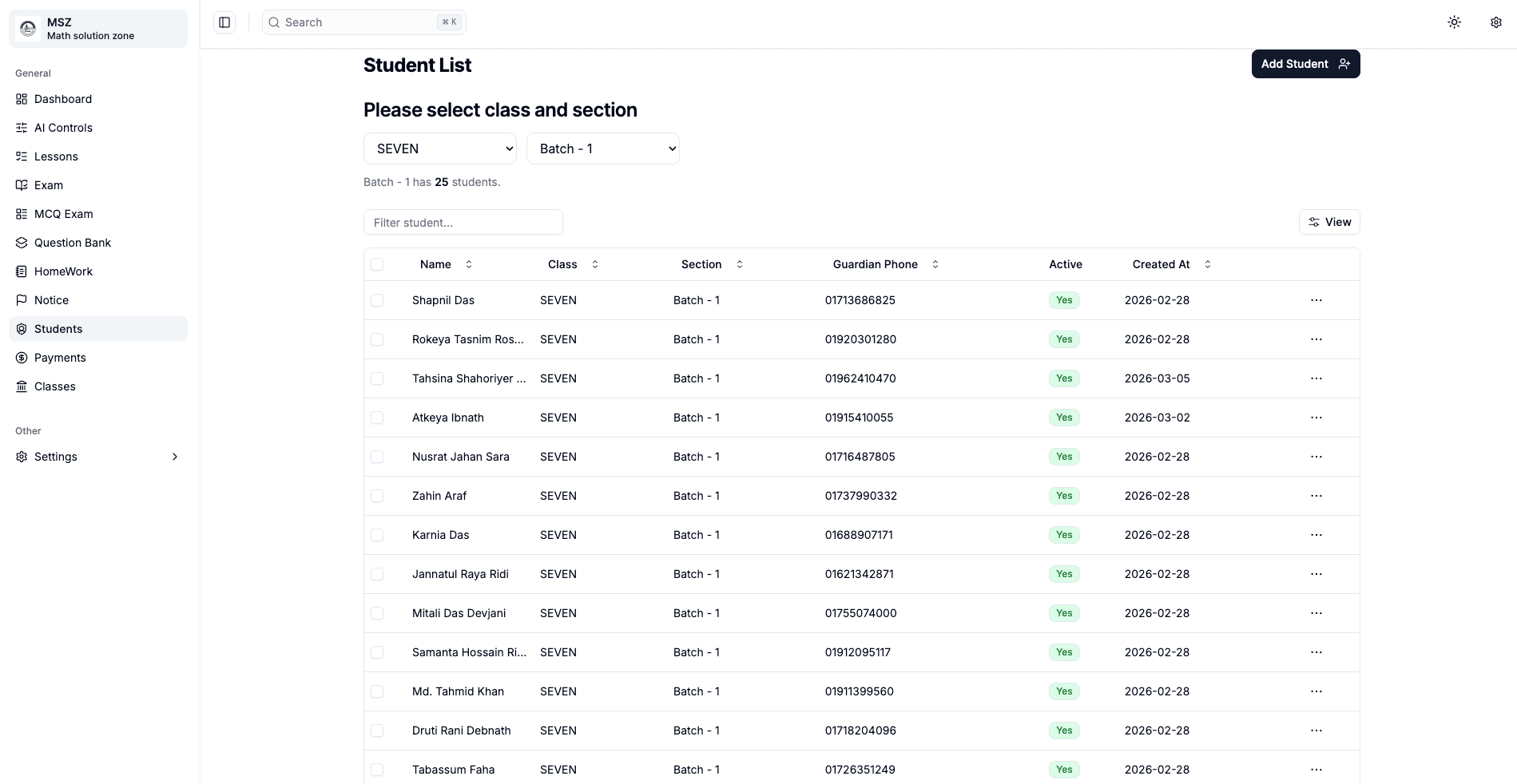Open row actions for Tahsina Shahoriyer
Image resolution: width=1517 pixels, height=784 pixels.
pyautogui.click(x=1316, y=378)
